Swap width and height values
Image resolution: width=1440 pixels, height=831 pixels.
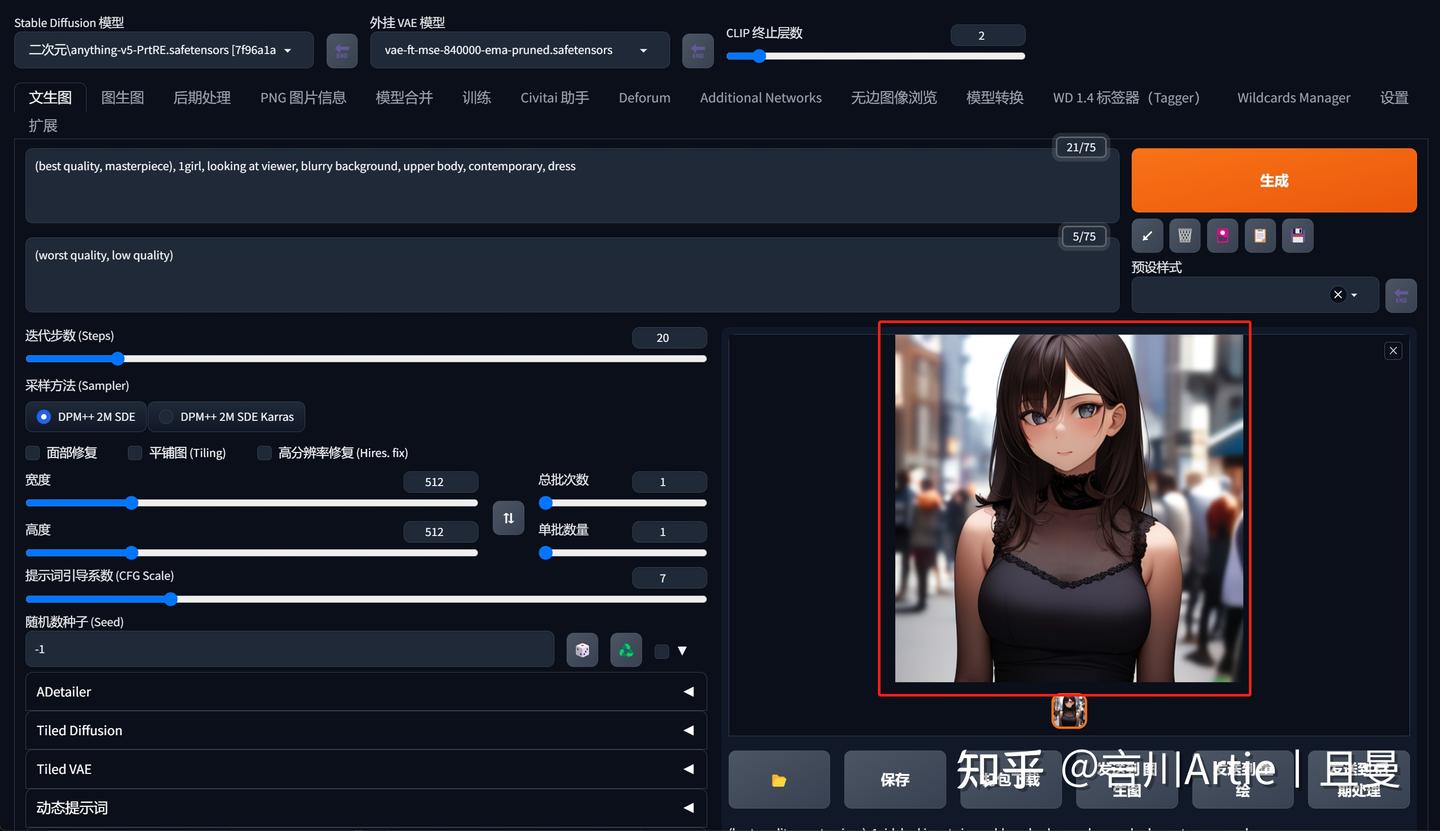pos(508,517)
